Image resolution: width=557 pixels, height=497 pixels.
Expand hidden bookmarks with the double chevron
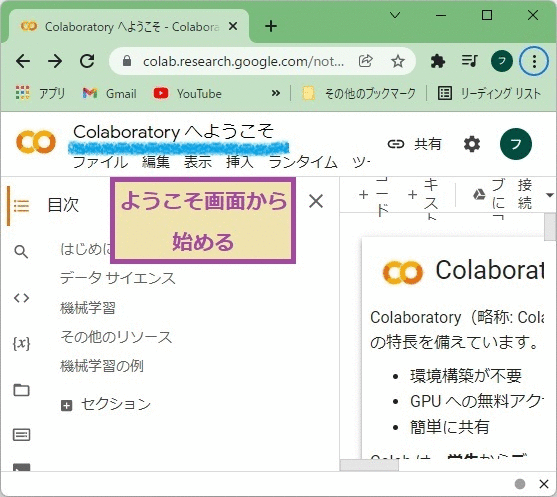coord(275,93)
